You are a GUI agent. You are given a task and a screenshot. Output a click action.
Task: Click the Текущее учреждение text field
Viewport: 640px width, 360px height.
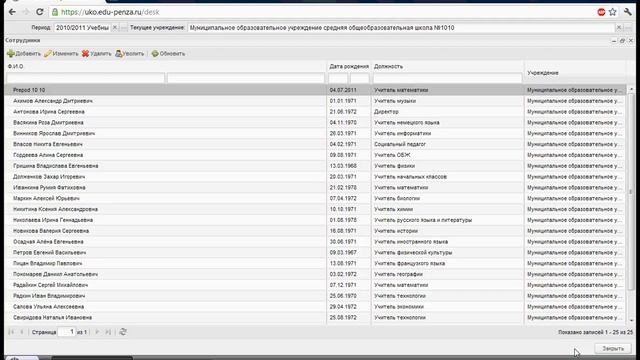[x=401, y=28]
